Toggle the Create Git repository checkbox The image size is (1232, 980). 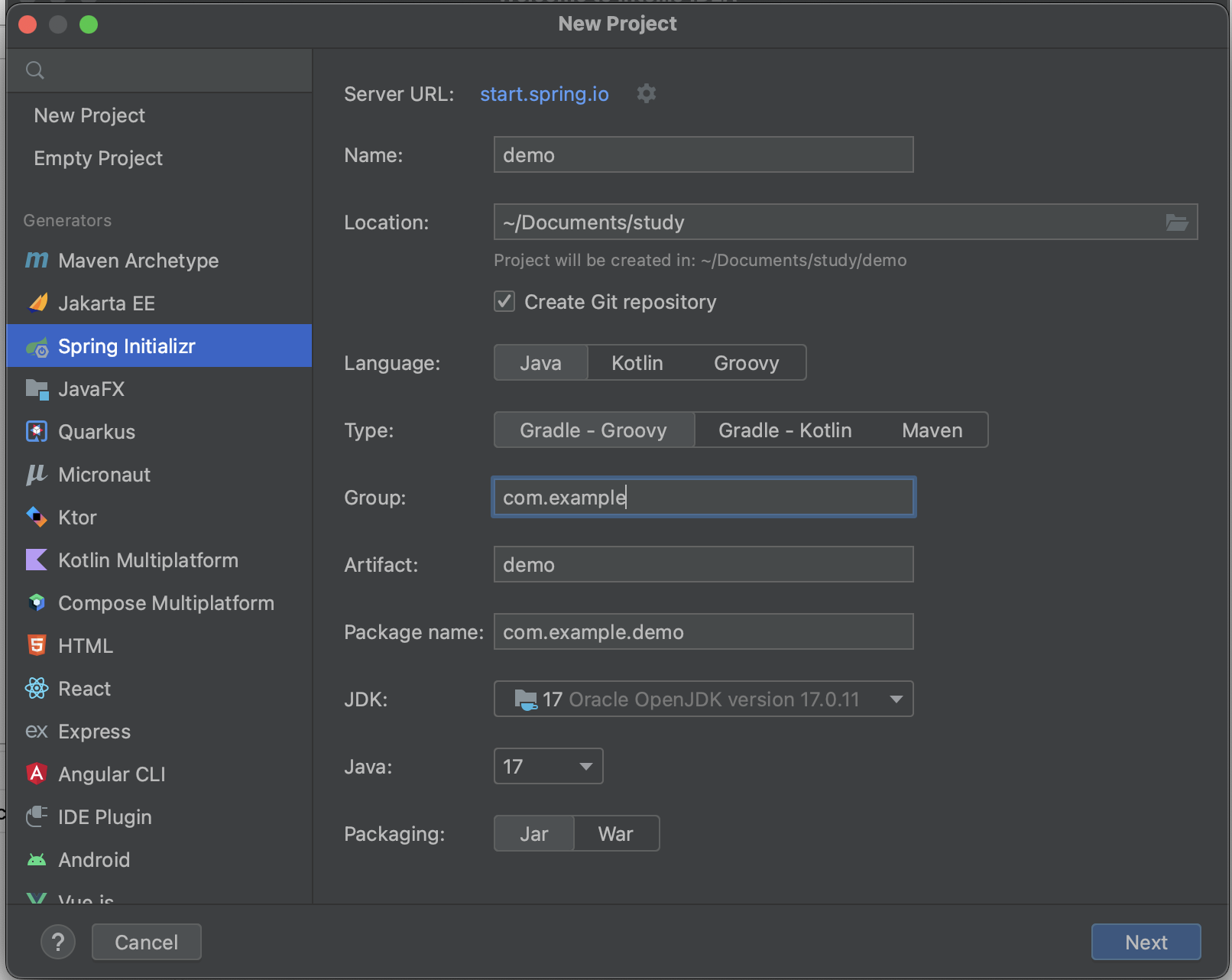coord(504,301)
